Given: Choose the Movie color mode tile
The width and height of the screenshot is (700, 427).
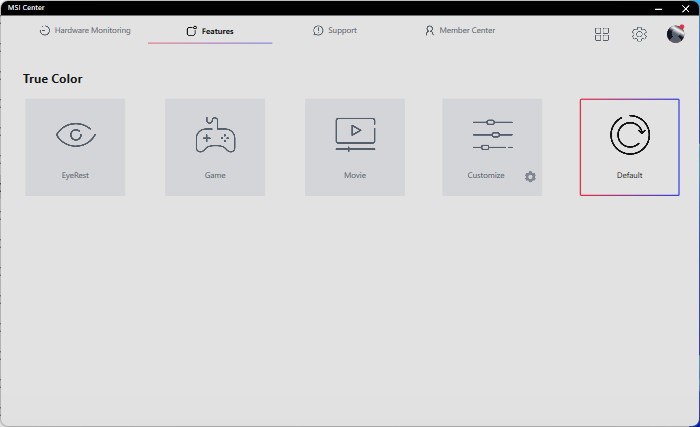Looking at the screenshot, I should [355, 147].
